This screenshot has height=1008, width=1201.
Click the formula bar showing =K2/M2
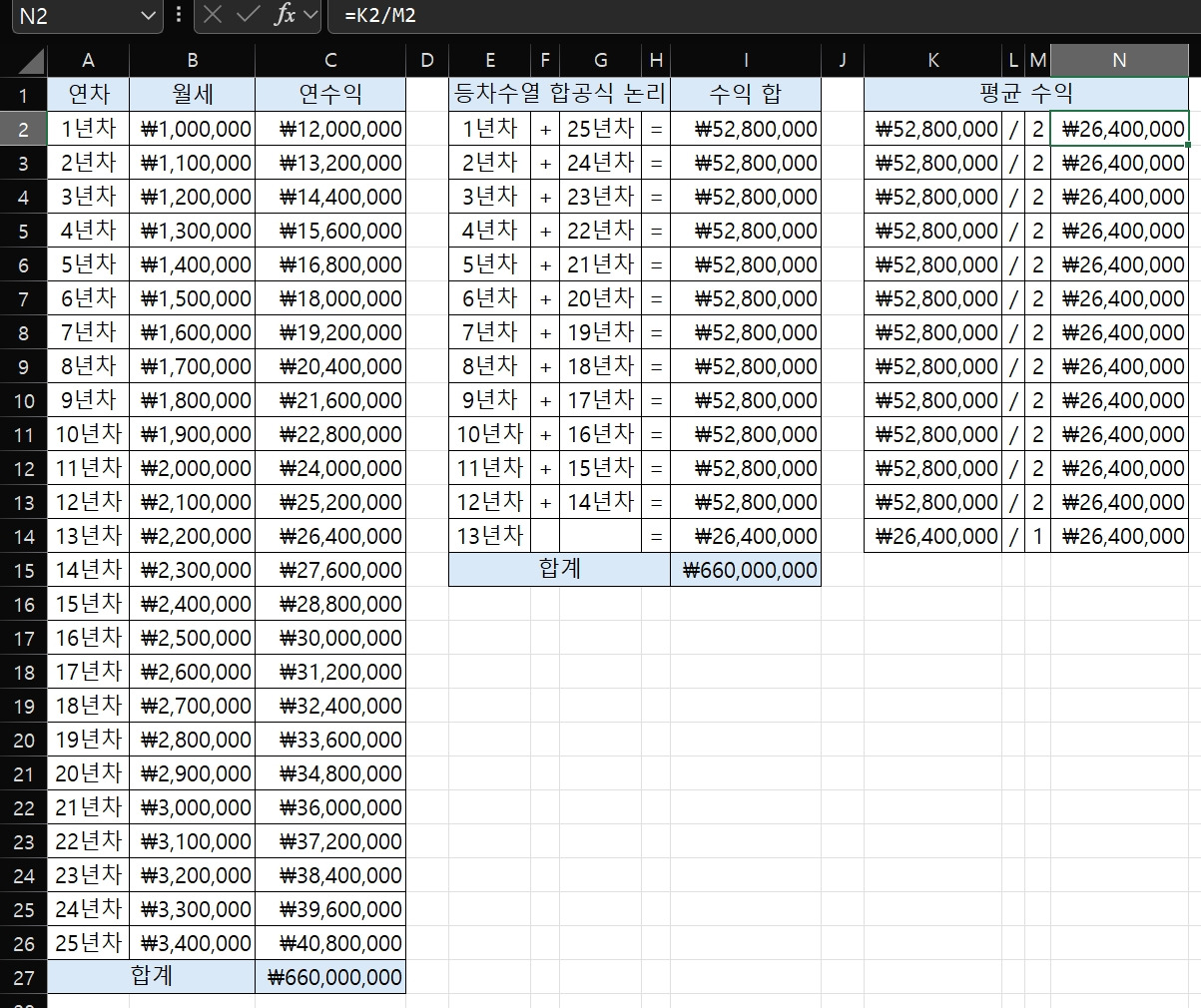(x=765, y=16)
